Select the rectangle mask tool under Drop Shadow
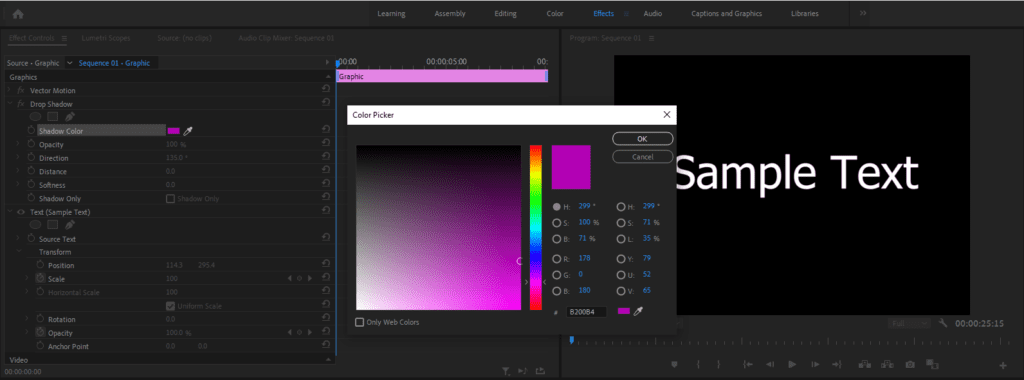 pos(53,117)
